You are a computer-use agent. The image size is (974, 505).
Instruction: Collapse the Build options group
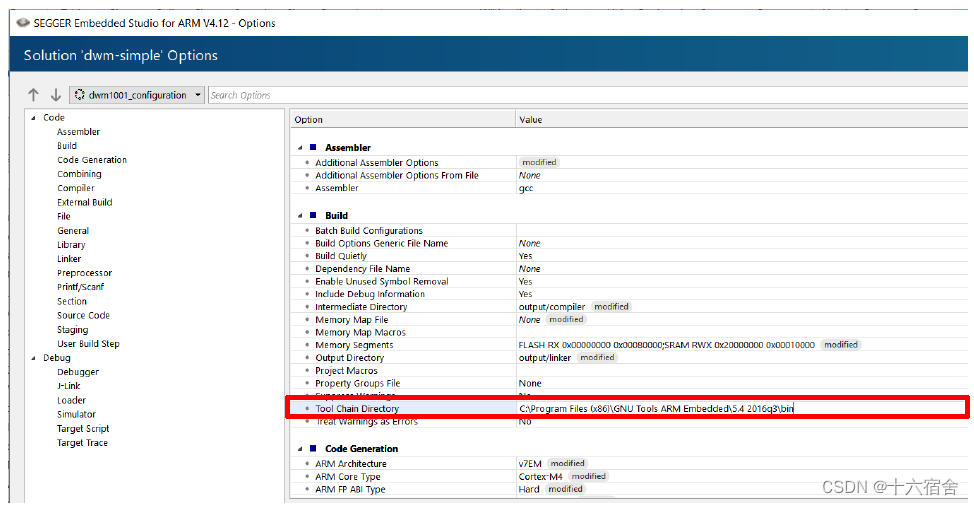click(x=301, y=216)
